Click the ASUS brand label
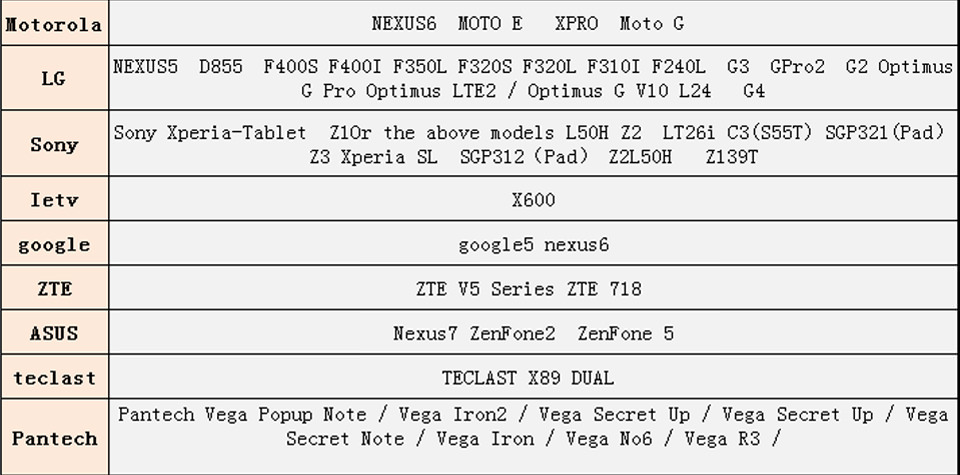Viewport: 960px width, 475px height. [54, 333]
